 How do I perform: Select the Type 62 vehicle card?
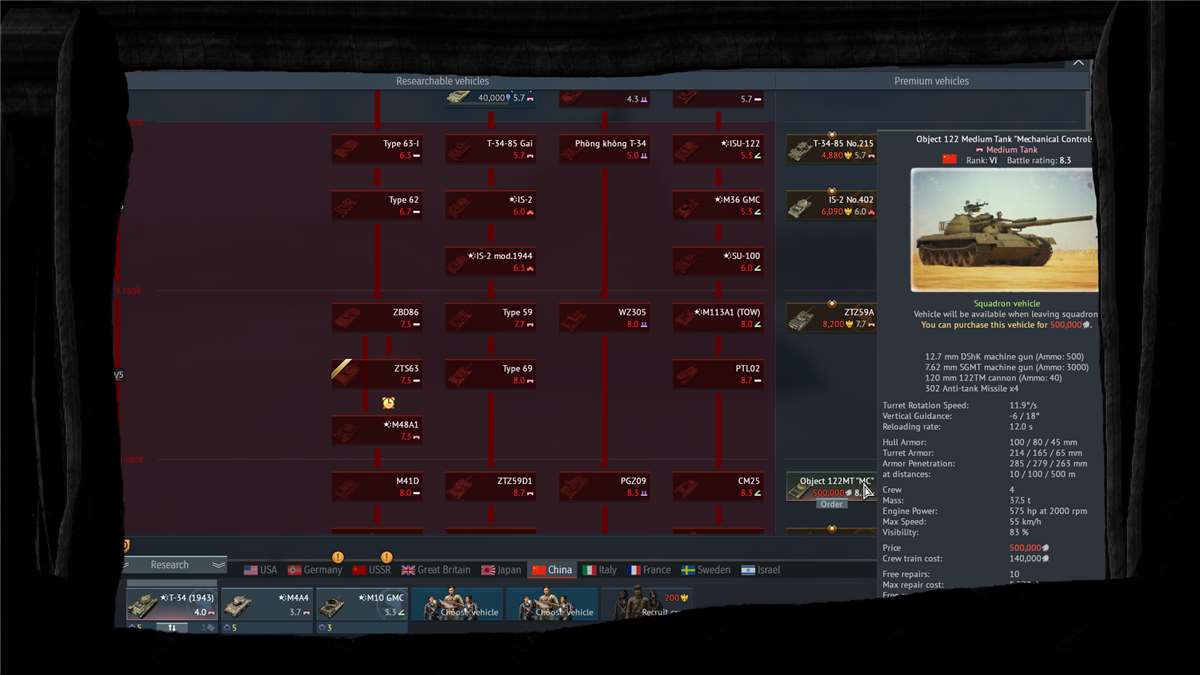pyautogui.click(x=377, y=205)
